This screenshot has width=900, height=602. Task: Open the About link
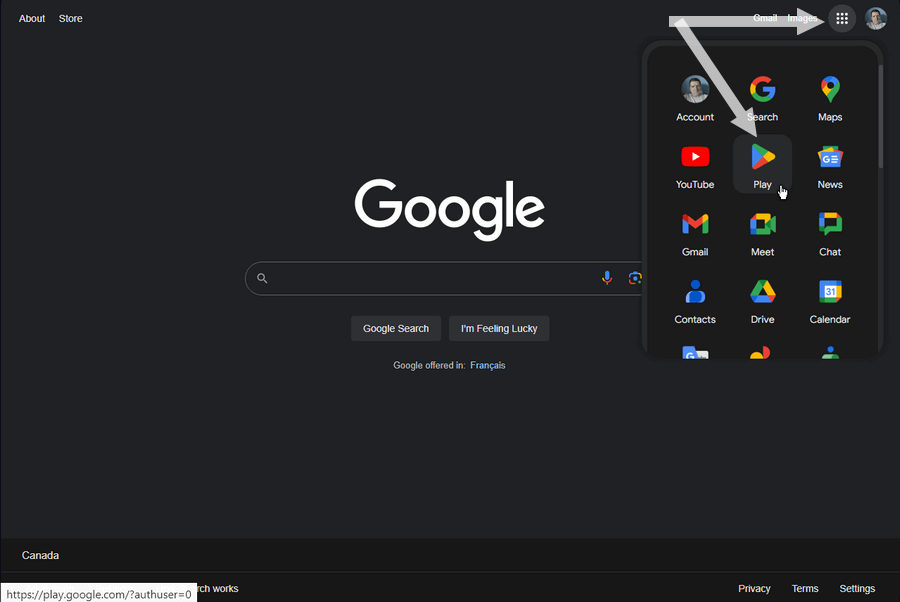coord(32,18)
